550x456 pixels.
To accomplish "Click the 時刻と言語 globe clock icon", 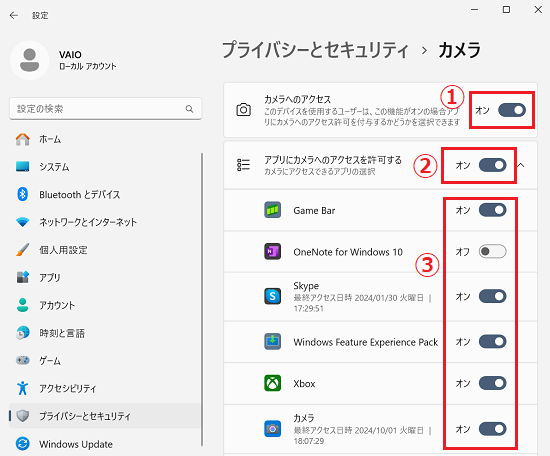I will click(23, 333).
